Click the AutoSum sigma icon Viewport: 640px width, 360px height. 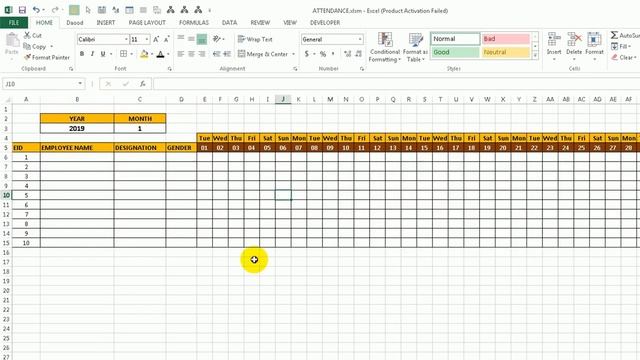click(614, 36)
